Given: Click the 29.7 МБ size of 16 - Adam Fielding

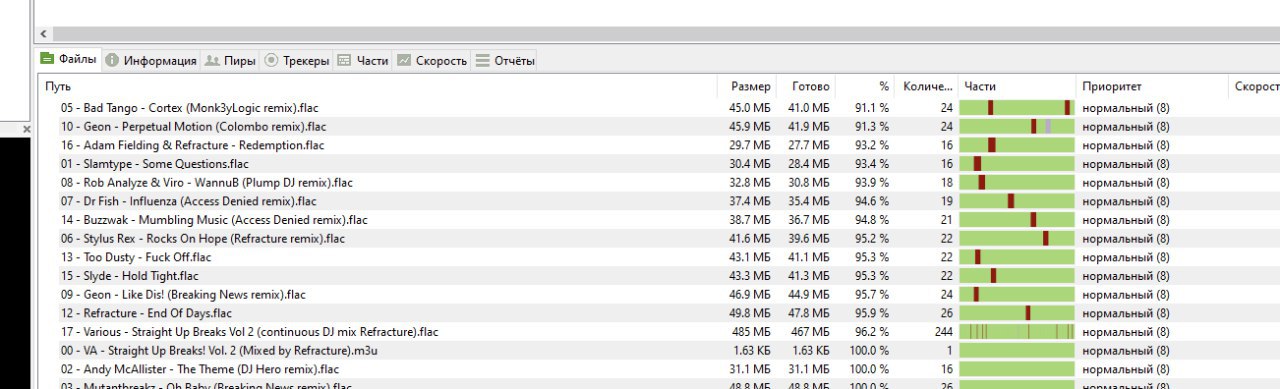Looking at the screenshot, I should click(749, 145).
